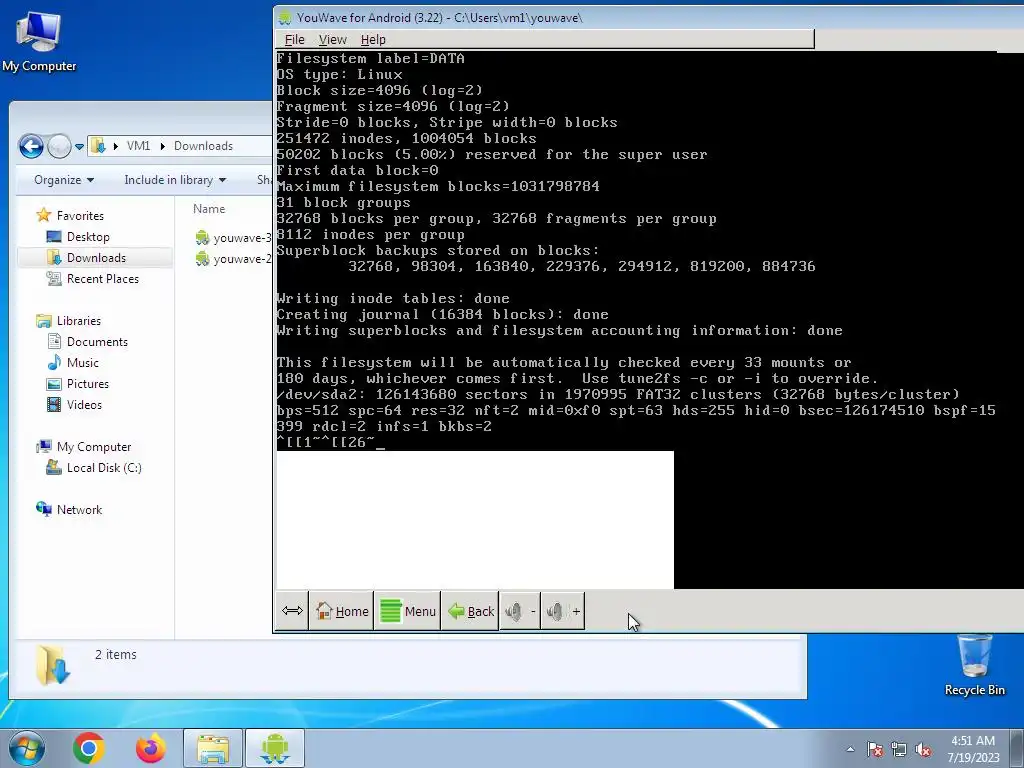Click the Network icon in sidebar

click(x=44, y=509)
